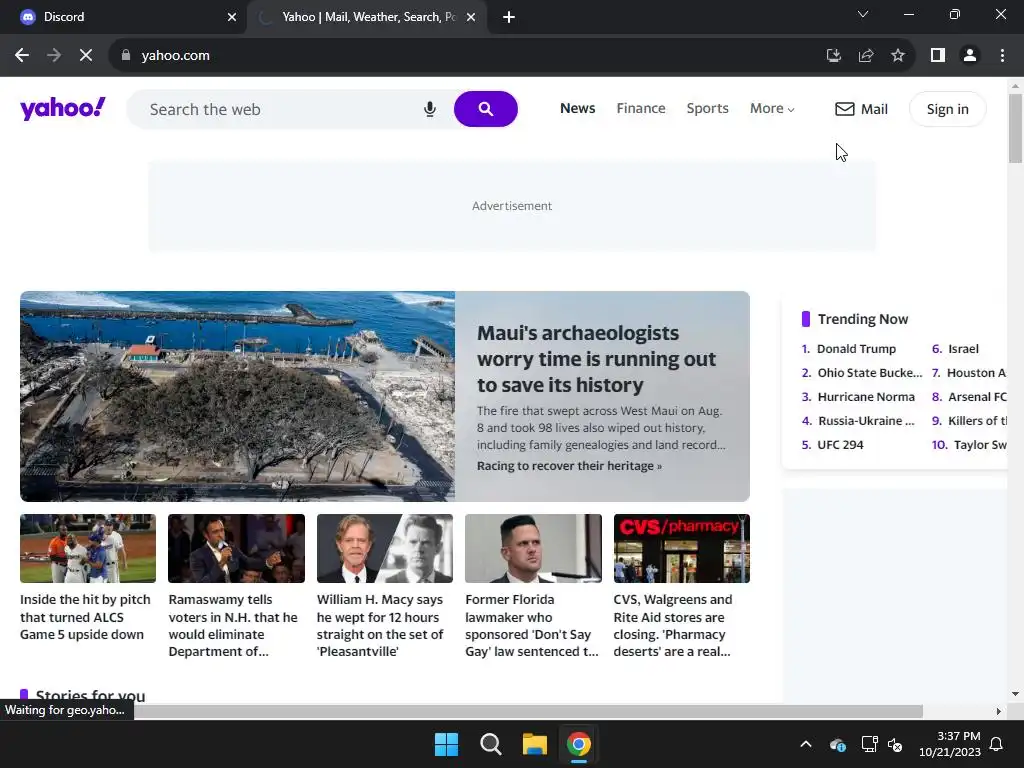Open the taskbar clock showing 3:37 PM
This screenshot has width=1024, height=768.
point(950,744)
